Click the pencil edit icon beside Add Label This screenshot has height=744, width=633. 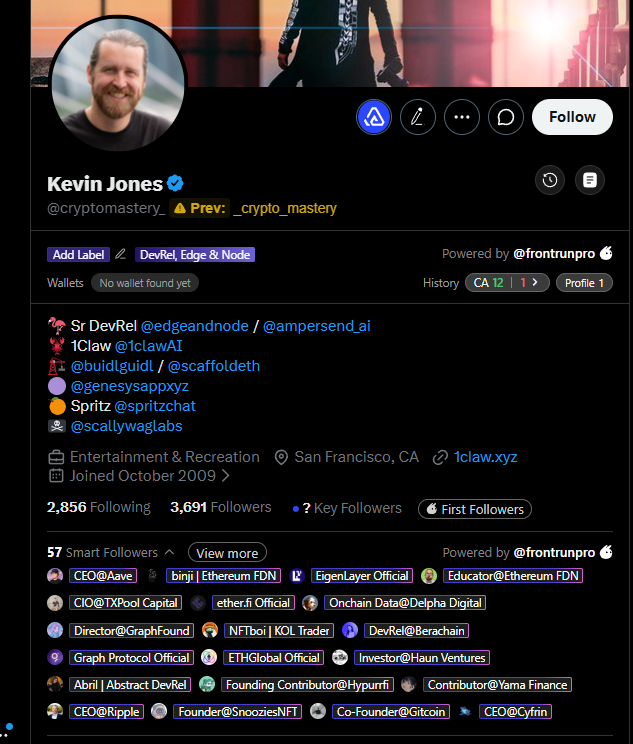(121, 254)
